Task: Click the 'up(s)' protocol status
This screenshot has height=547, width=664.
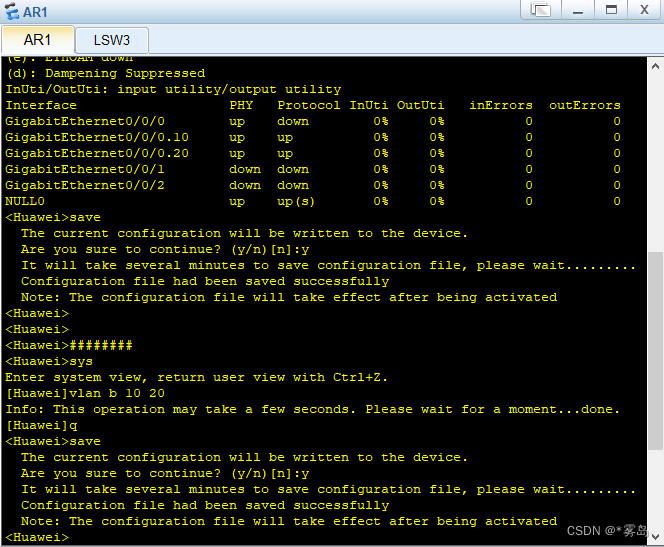Action: click(296, 202)
